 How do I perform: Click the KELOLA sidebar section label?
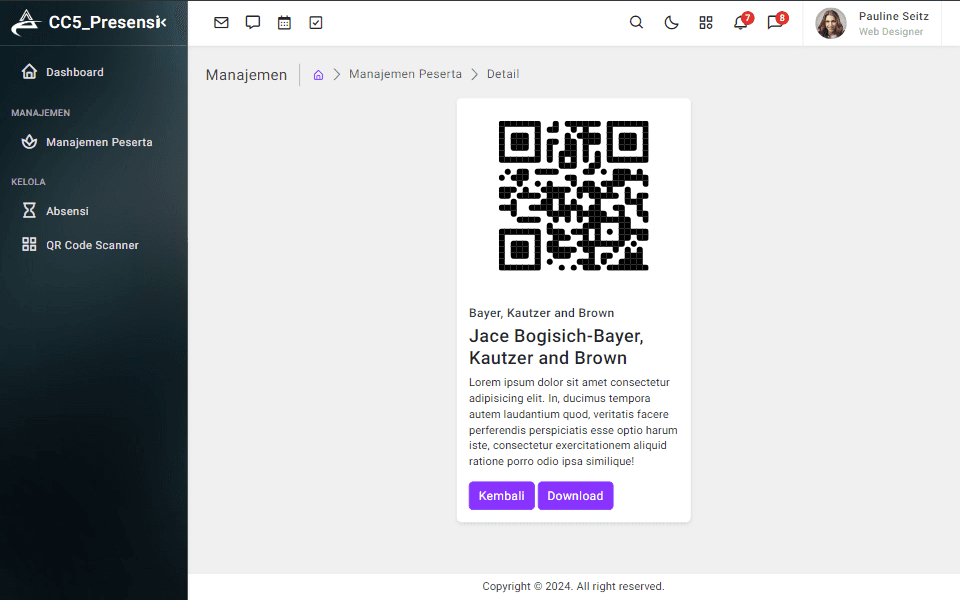click(28, 182)
